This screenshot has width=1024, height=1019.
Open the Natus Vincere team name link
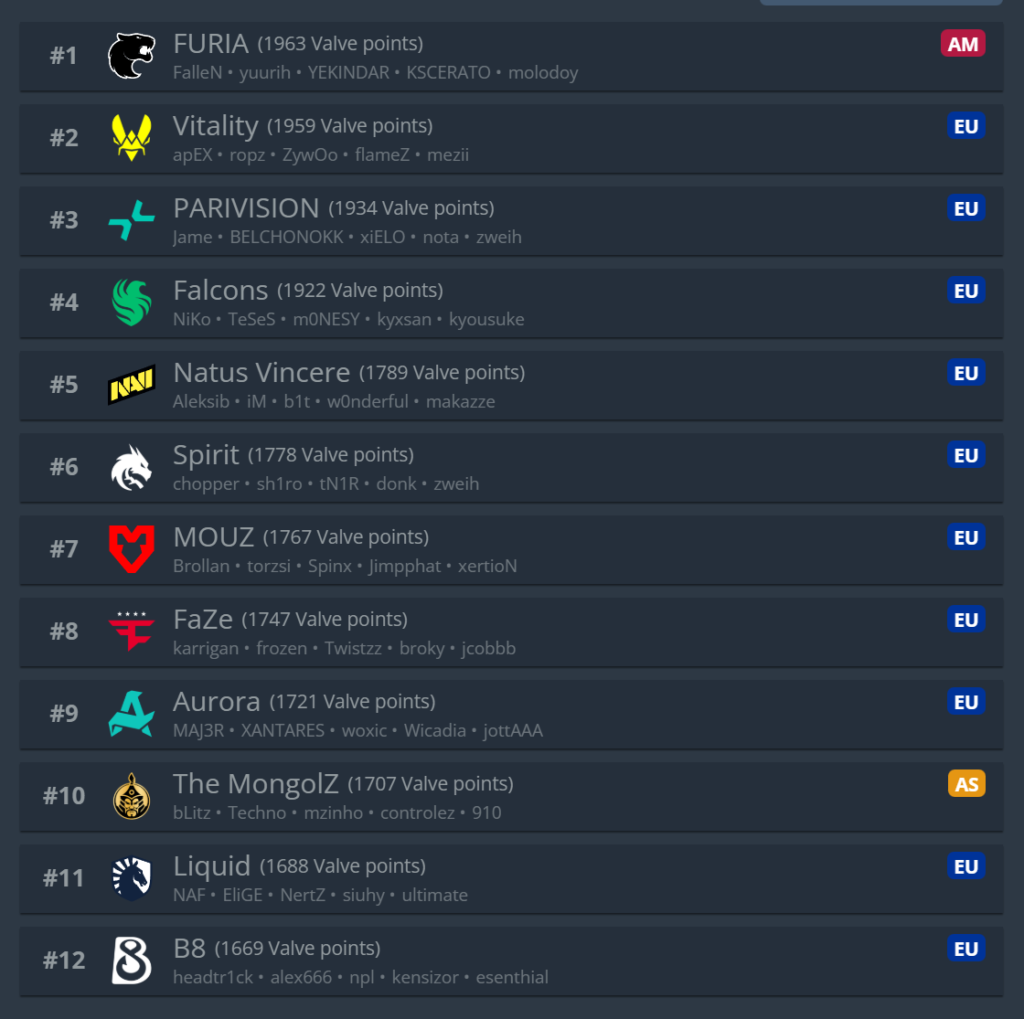[x=261, y=372]
